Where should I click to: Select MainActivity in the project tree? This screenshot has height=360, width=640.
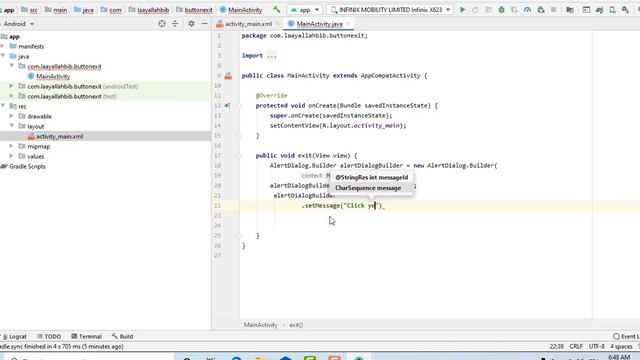pyautogui.click(x=53, y=76)
